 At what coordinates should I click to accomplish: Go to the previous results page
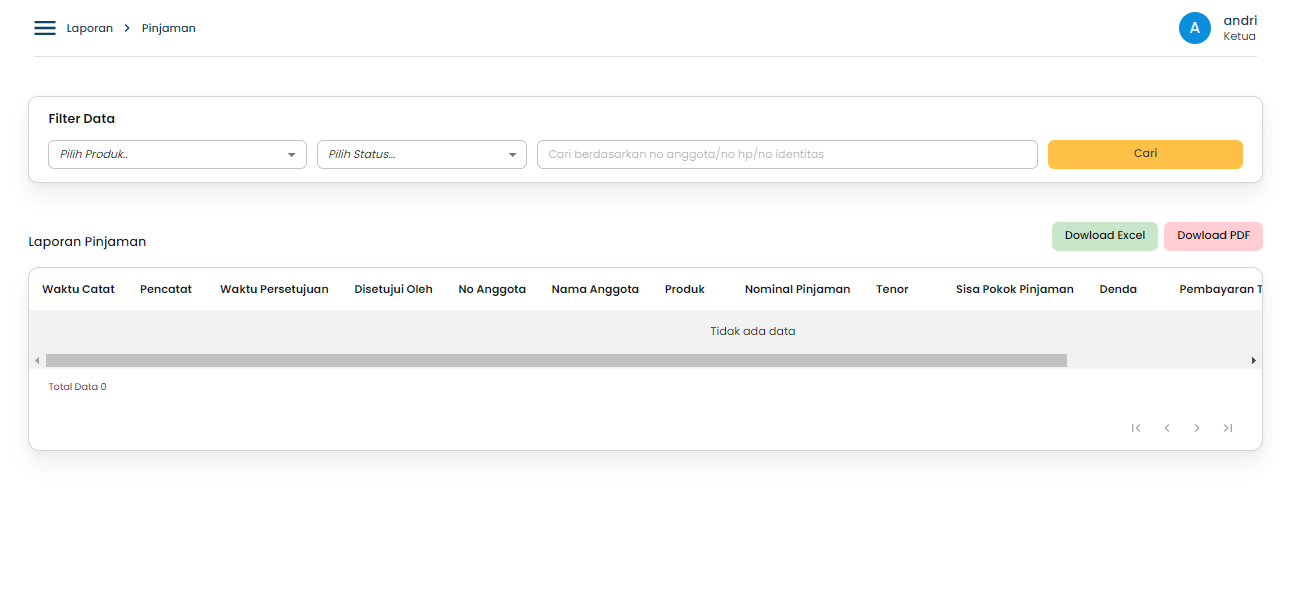1166,427
